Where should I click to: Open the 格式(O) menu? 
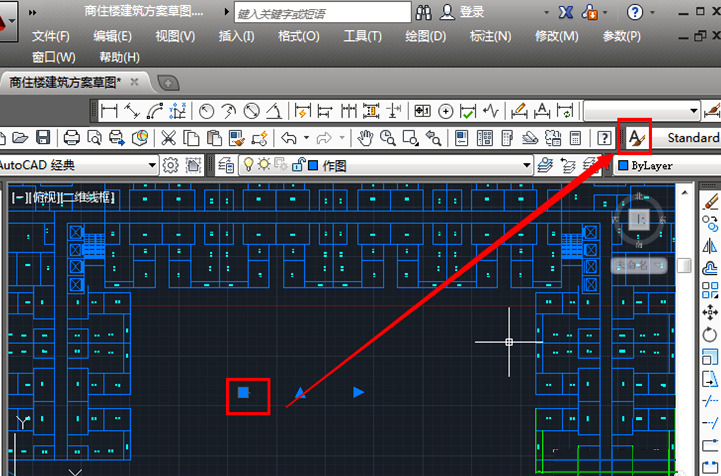(x=298, y=36)
